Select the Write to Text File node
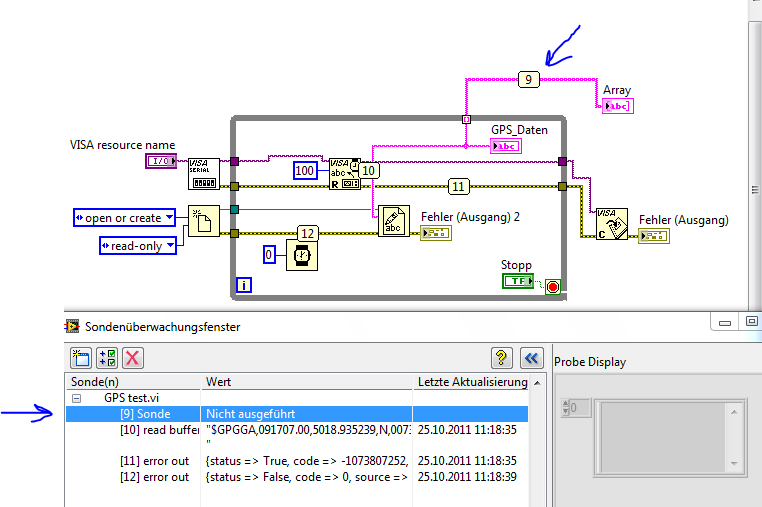762x507 pixels. [394, 221]
